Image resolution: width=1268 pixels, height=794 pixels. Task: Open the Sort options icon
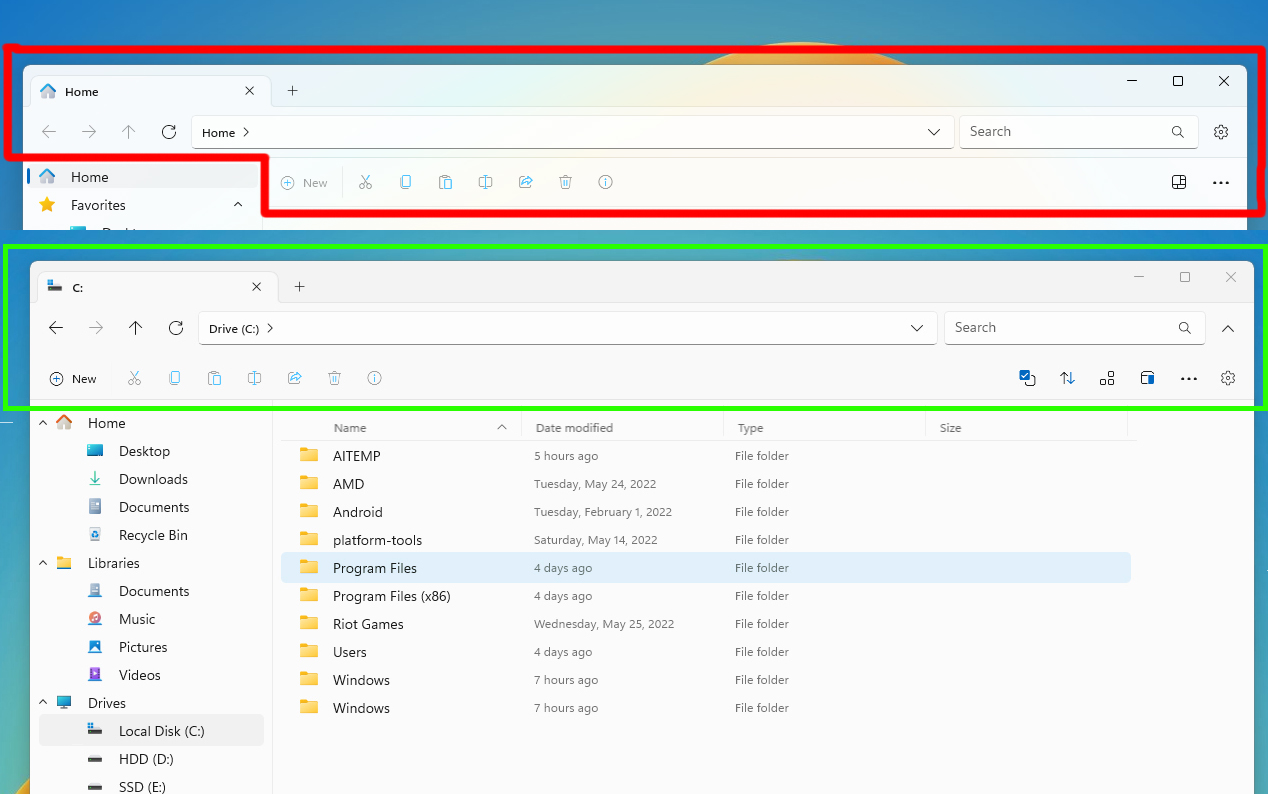1067,378
